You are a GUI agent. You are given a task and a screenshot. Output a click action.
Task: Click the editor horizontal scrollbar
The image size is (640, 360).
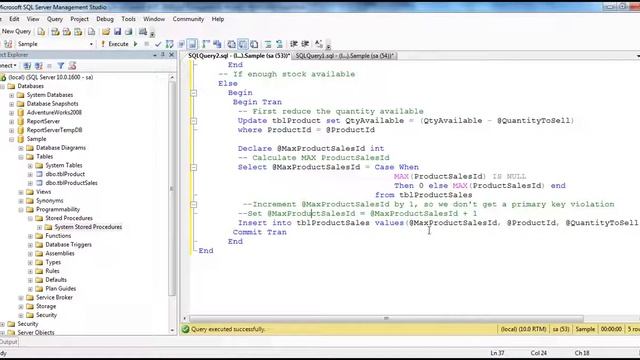click(x=386, y=318)
